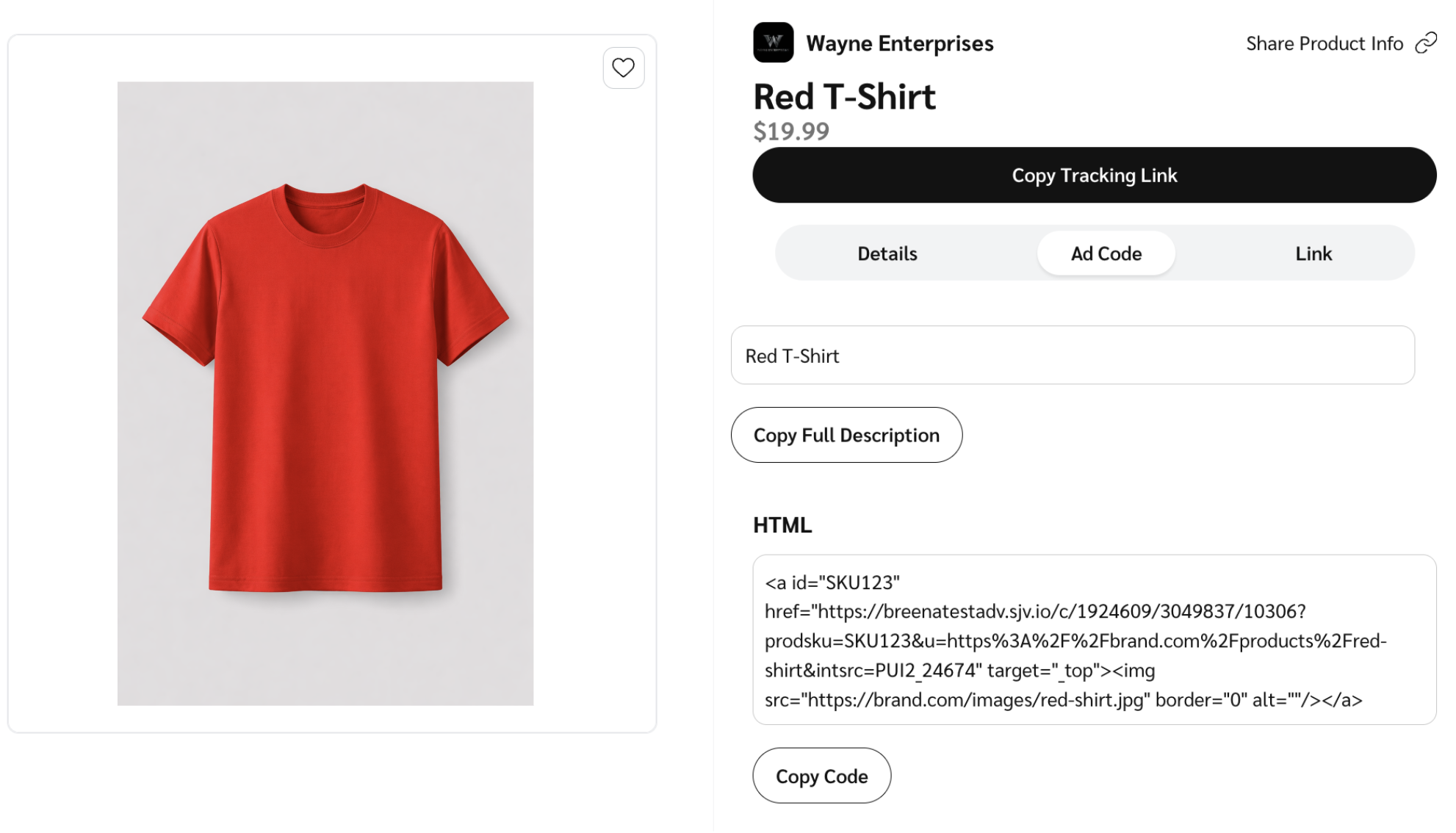1456x833 pixels.
Task: Focus the Red T-Shirt description field
Action: coord(1072,356)
